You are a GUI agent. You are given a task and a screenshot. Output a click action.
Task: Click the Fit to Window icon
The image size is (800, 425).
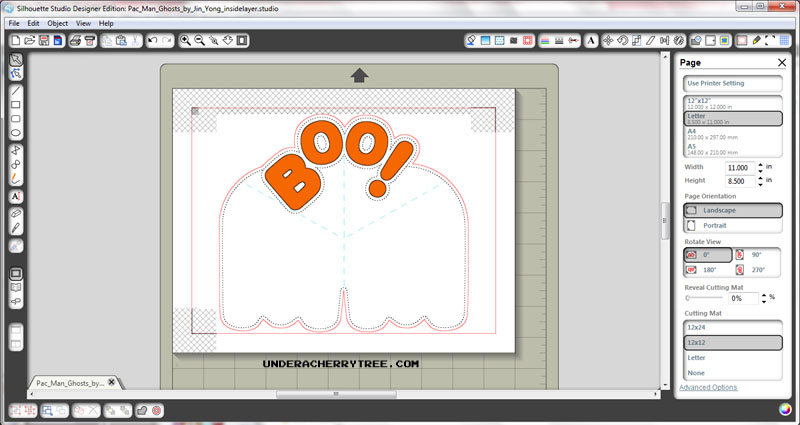[242, 40]
